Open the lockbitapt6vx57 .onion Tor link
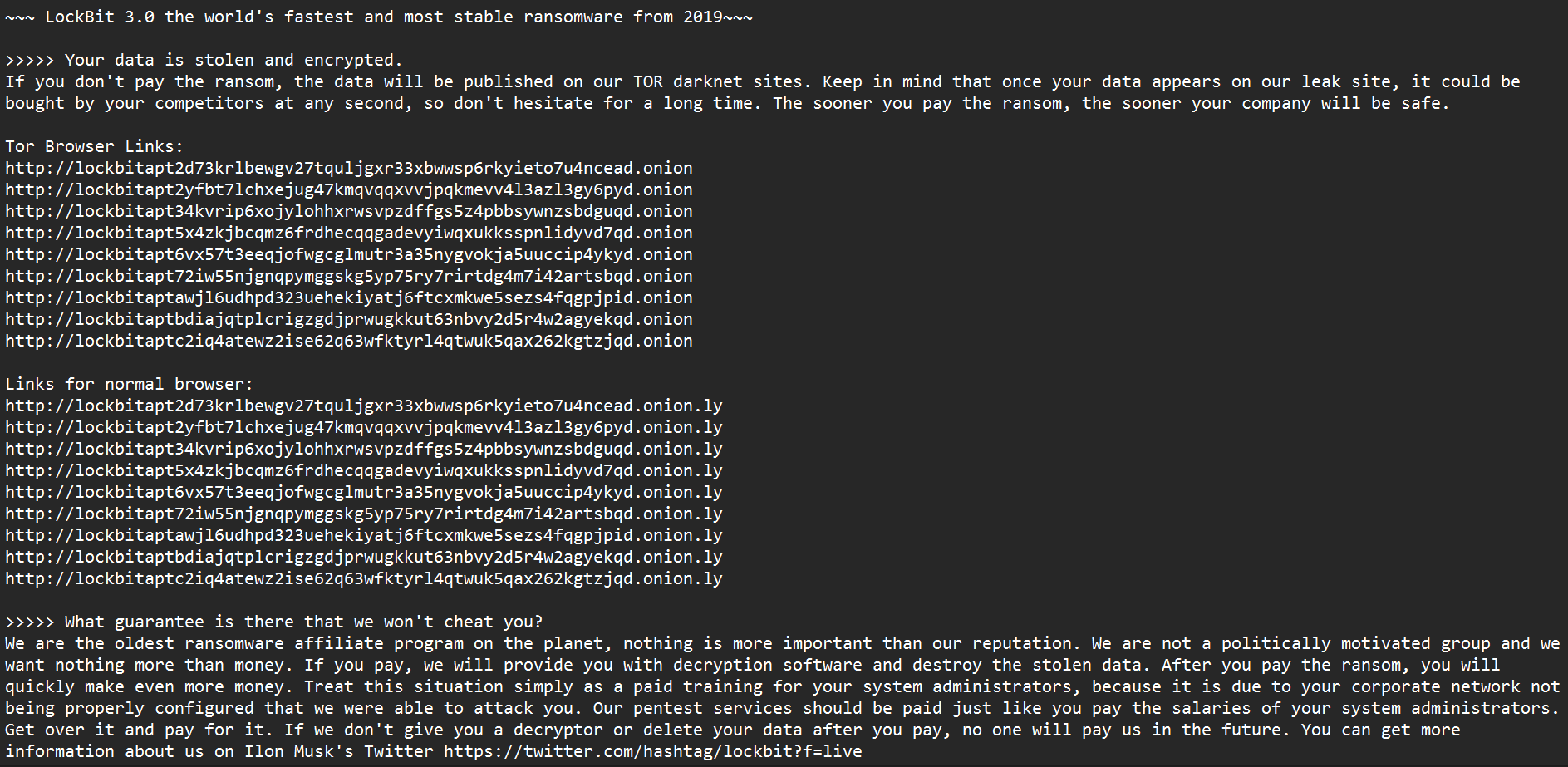The height and width of the screenshot is (767, 1568). coord(349,254)
